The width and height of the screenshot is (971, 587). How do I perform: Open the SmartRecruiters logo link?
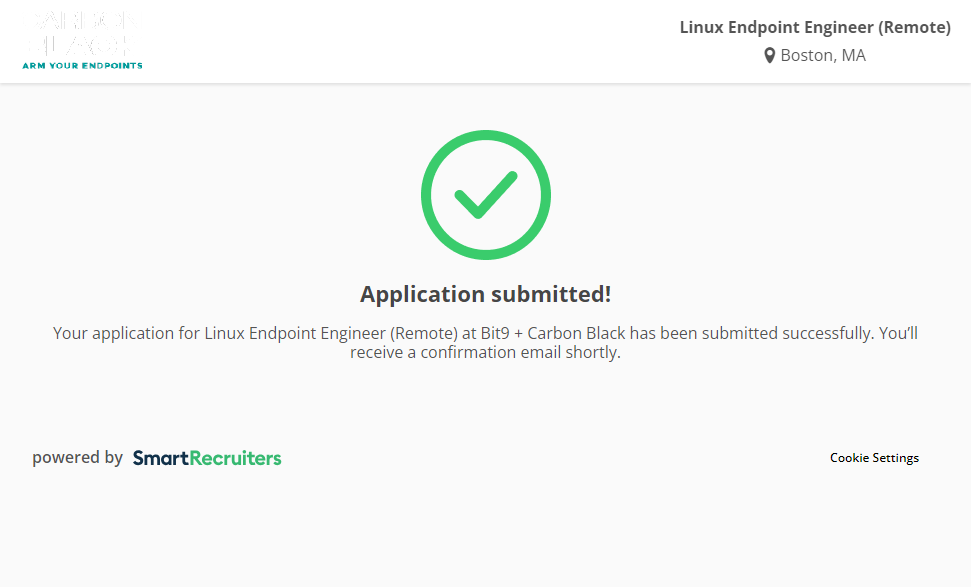pyautogui.click(x=207, y=458)
